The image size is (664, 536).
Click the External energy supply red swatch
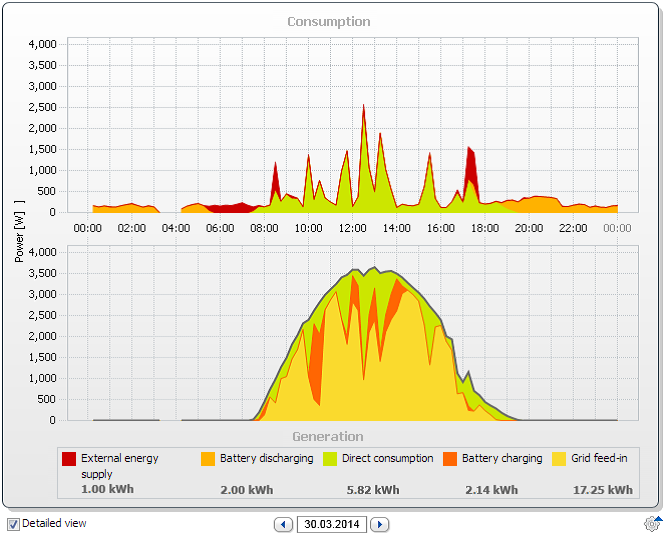click(x=69, y=459)
